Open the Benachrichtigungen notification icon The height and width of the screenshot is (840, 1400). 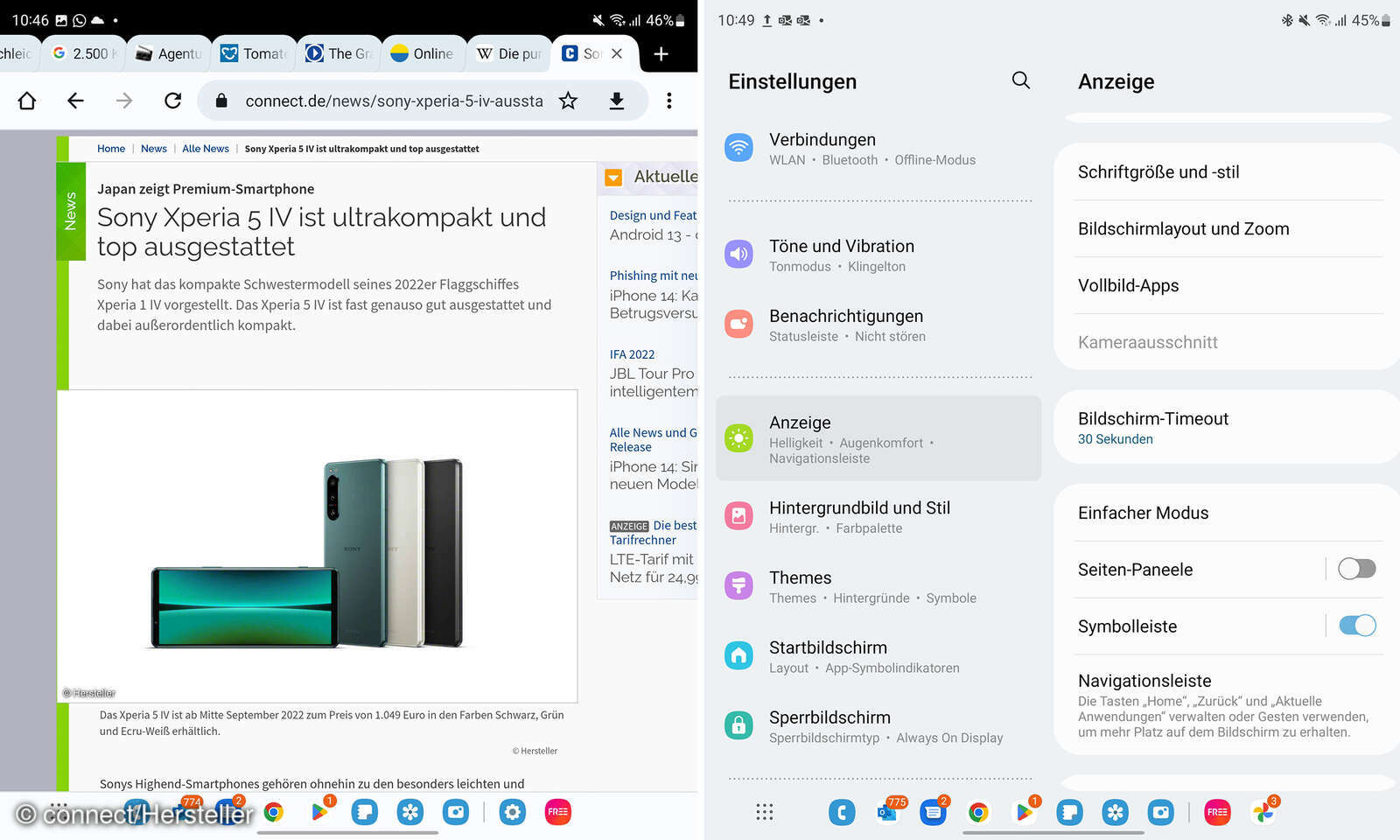click(x=739, y=323)
